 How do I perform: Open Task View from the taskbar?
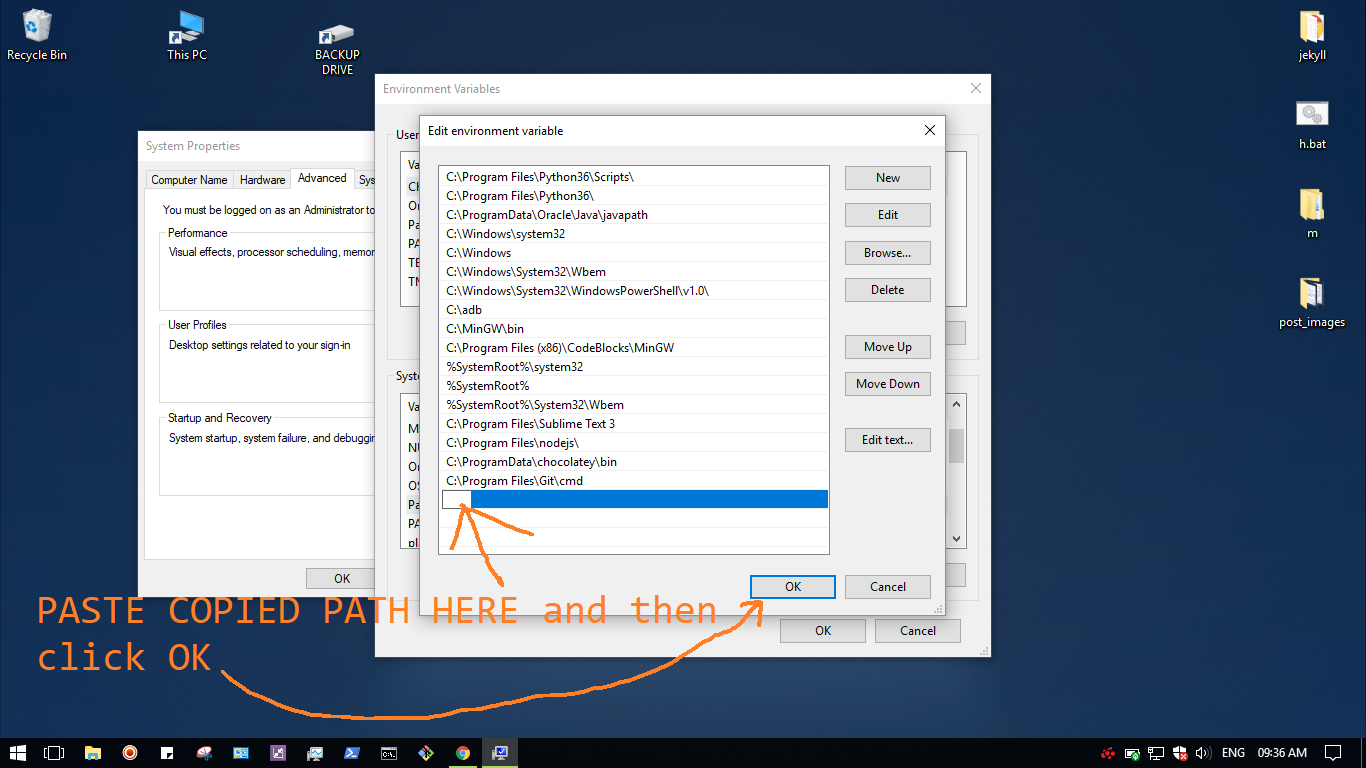click(54, 753)
